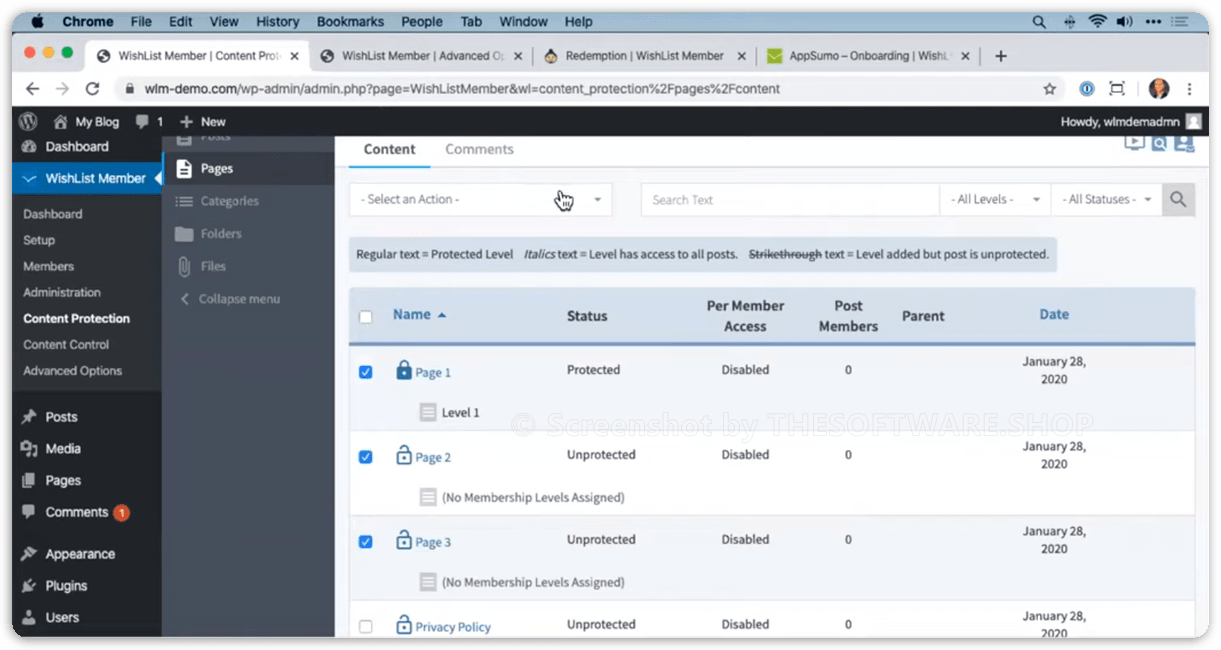The image size is (1221, 650).
Task: Go to Content Control in the sidebar
Action: 66,345
